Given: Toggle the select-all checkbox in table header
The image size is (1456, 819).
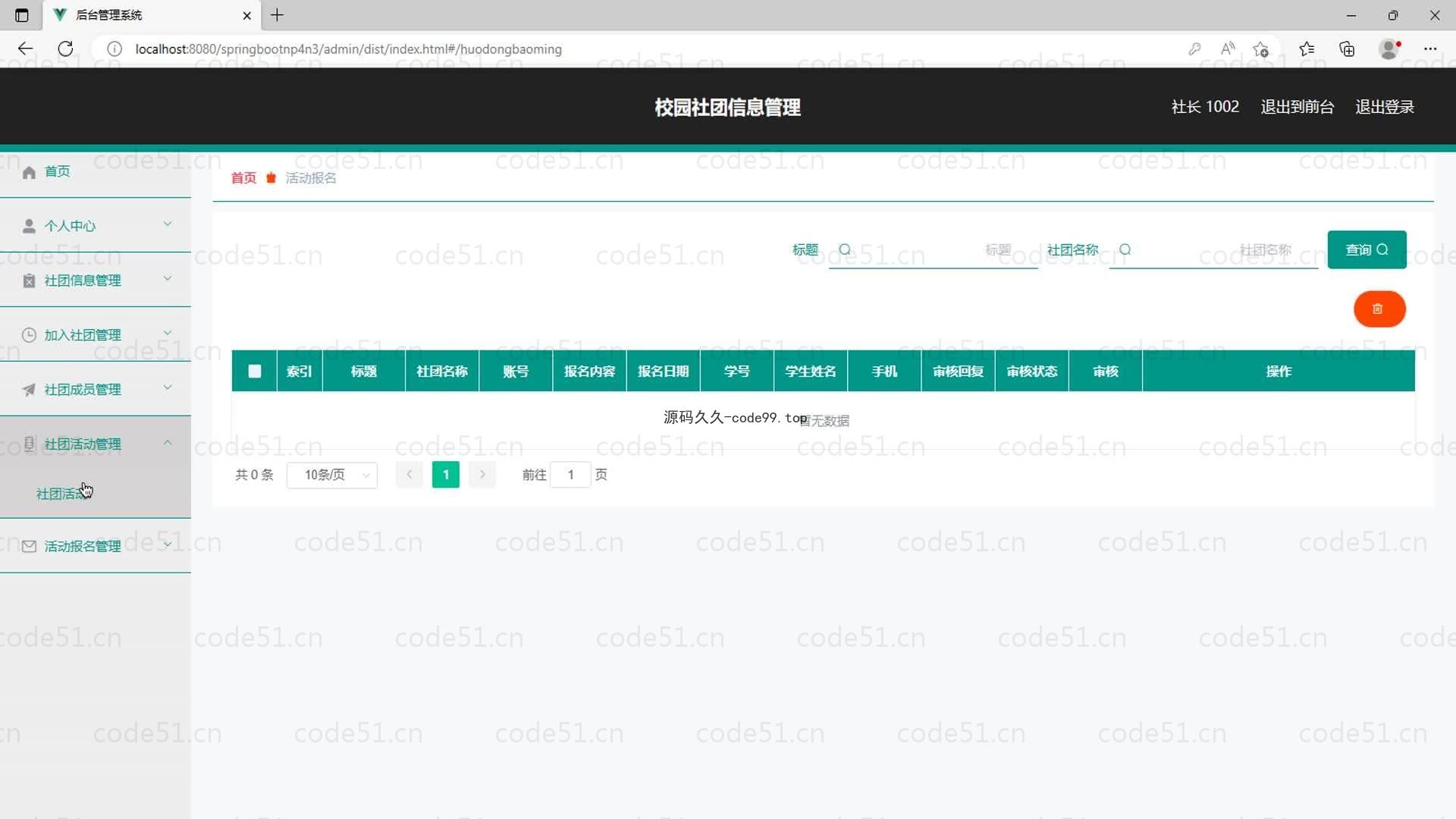Looking at the screenshot, I should (x=255, y=372).
